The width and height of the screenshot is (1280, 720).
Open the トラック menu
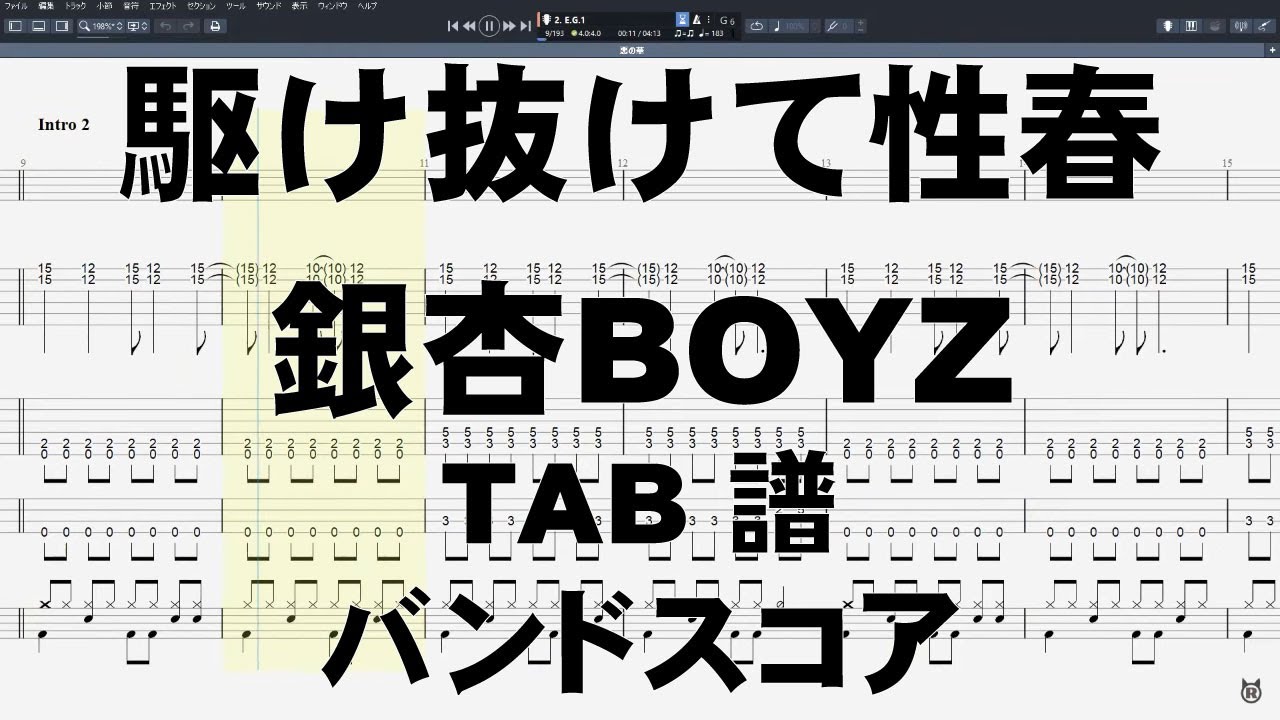[x=75, y=6]
